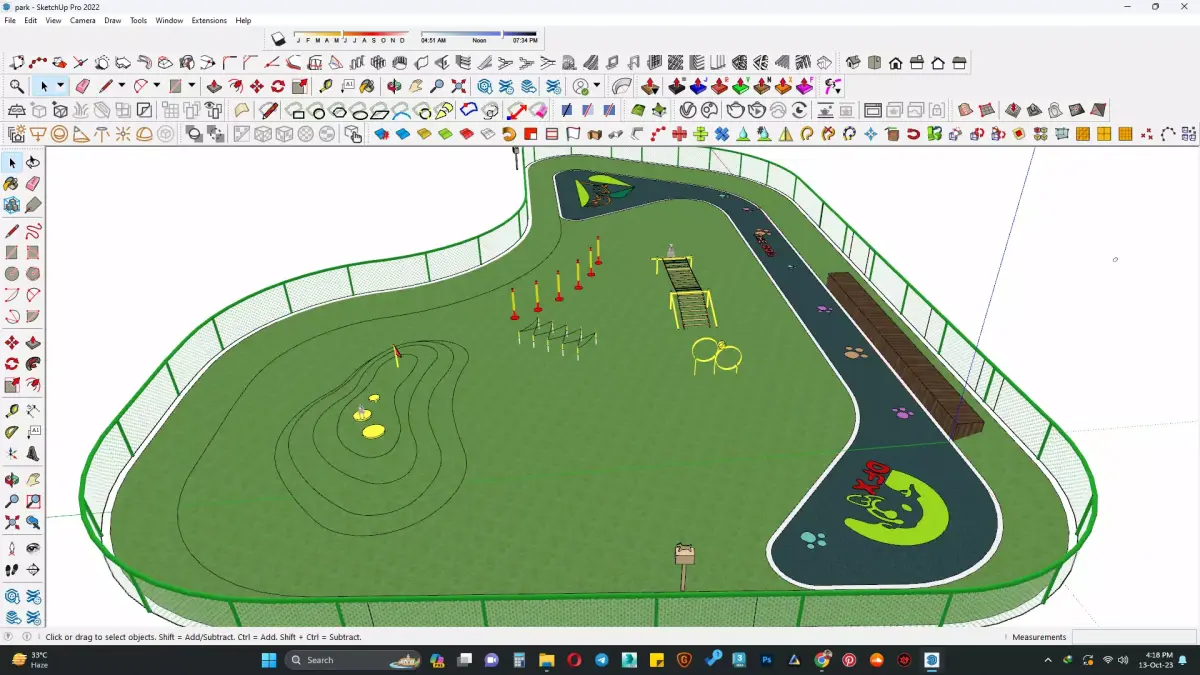Open the File menu
This screenshot has height=675, width=1200.
pyautogui.click(x=10, y=20)
